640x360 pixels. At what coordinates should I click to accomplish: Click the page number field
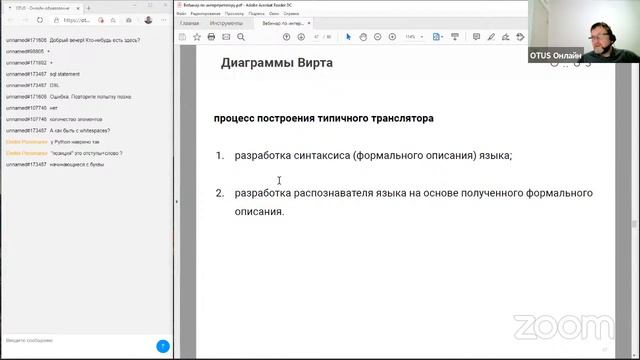pyautogui.click(x=316, y=37)
